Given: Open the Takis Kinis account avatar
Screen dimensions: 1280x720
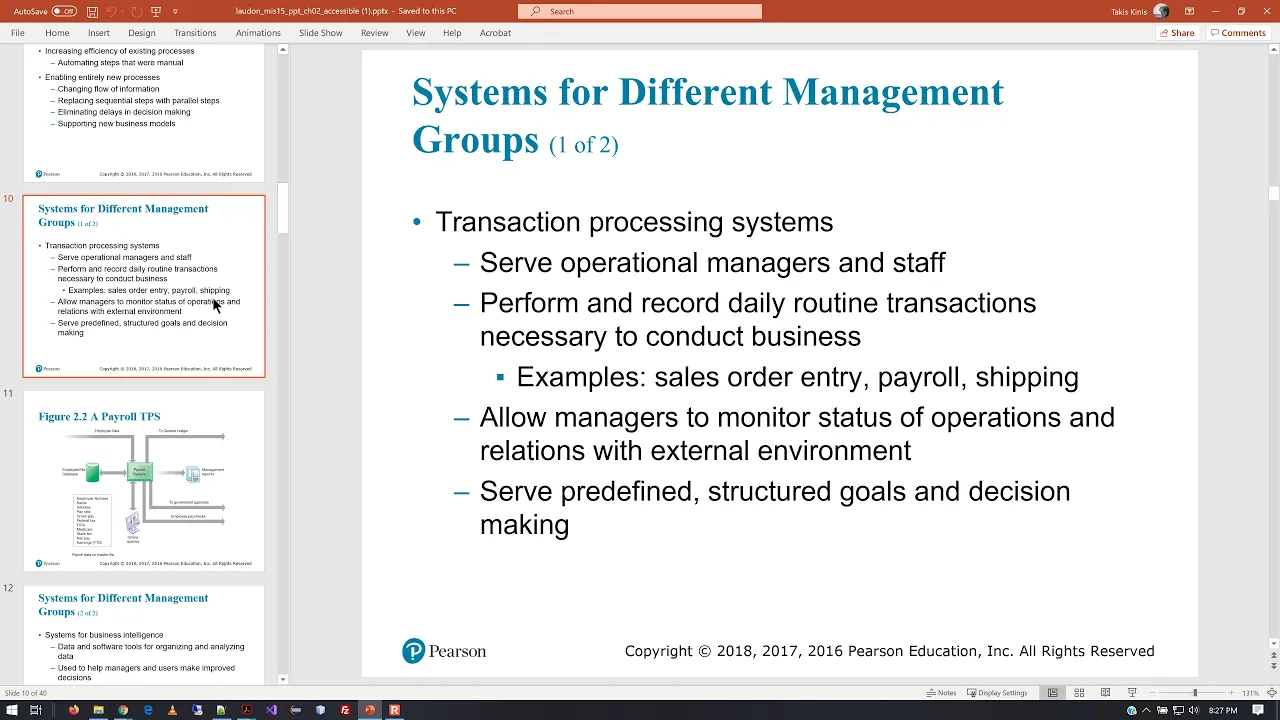Looking at the screenshot, I should (1161, 11).
